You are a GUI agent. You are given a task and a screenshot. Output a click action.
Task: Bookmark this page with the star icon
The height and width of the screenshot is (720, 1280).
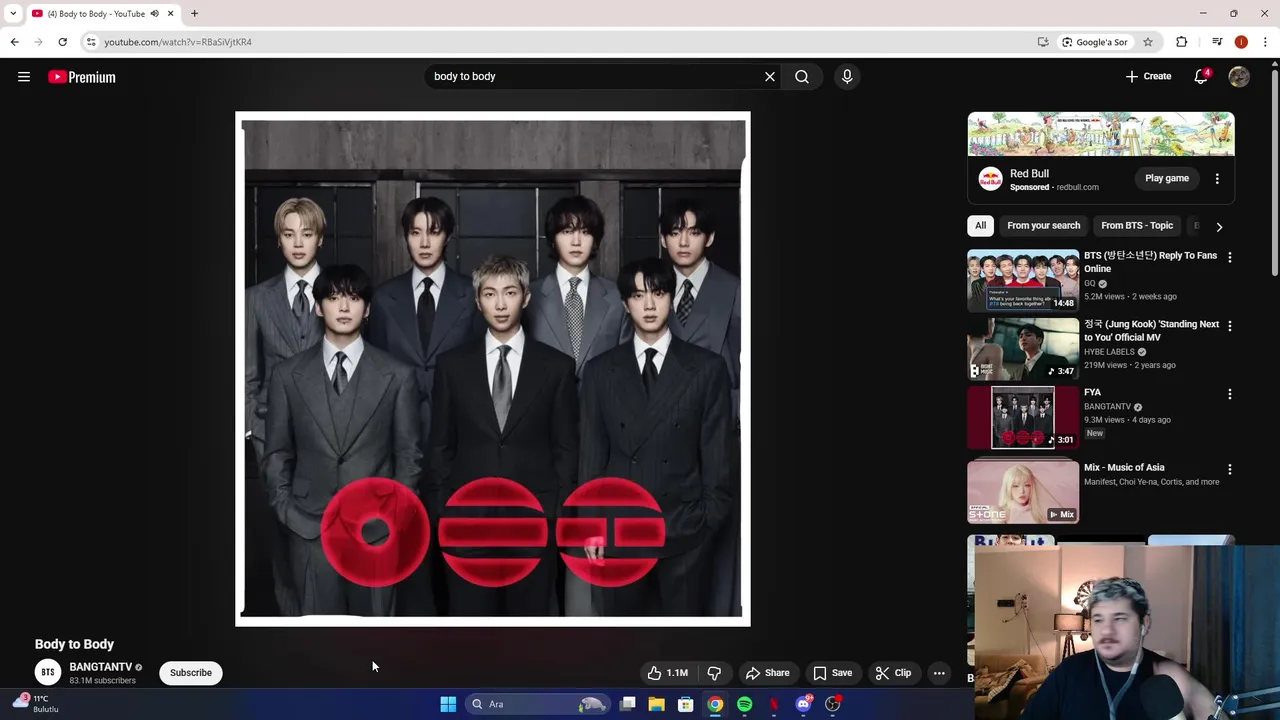click(1148, 42)
